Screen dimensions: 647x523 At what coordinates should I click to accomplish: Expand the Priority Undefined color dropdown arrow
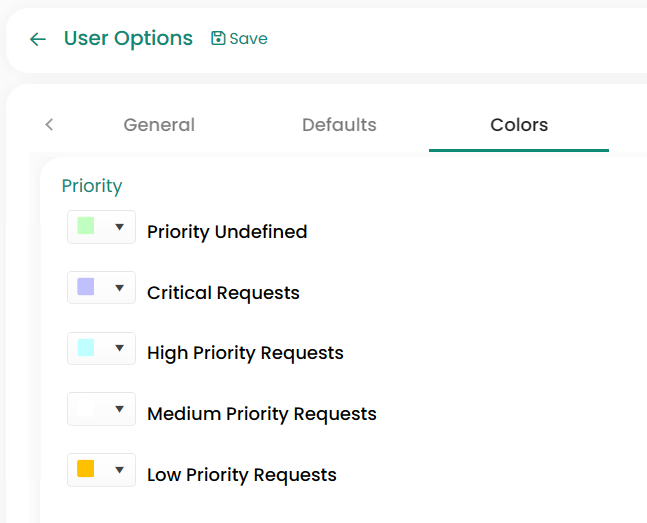point(119,227)
